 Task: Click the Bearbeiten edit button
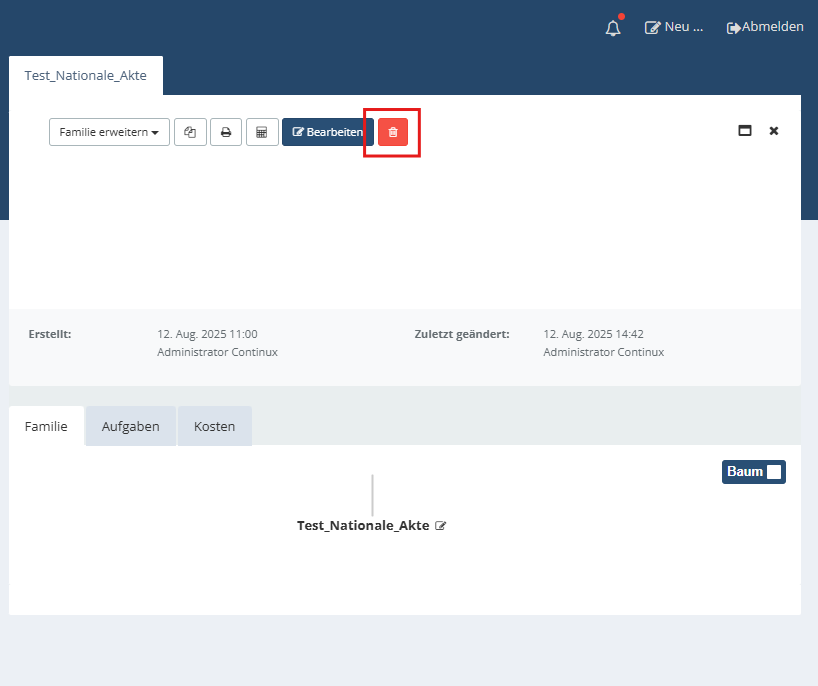click(x=328, y=132)
